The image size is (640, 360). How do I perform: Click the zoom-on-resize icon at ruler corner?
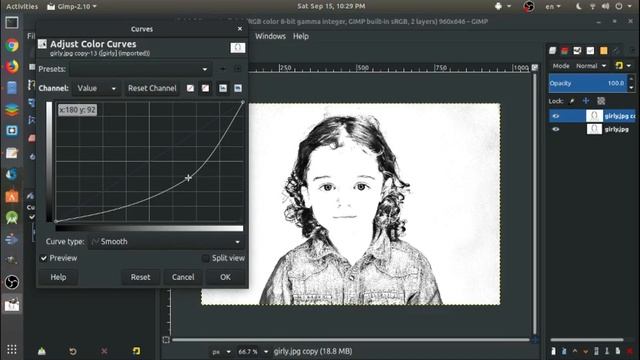click(x=535, y=68)
